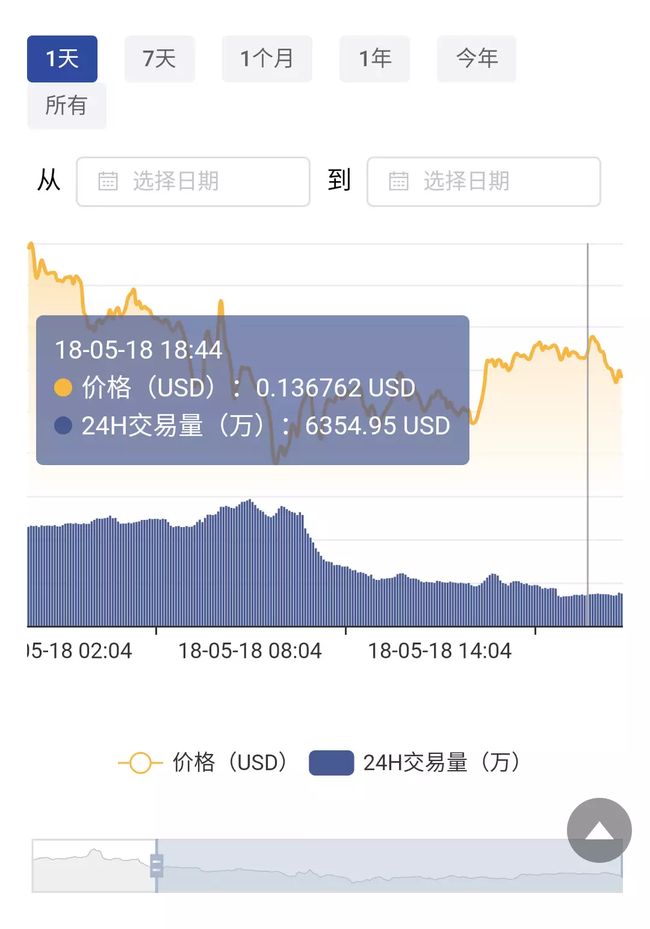Select the 1天 time range tab

pos(62,59)
